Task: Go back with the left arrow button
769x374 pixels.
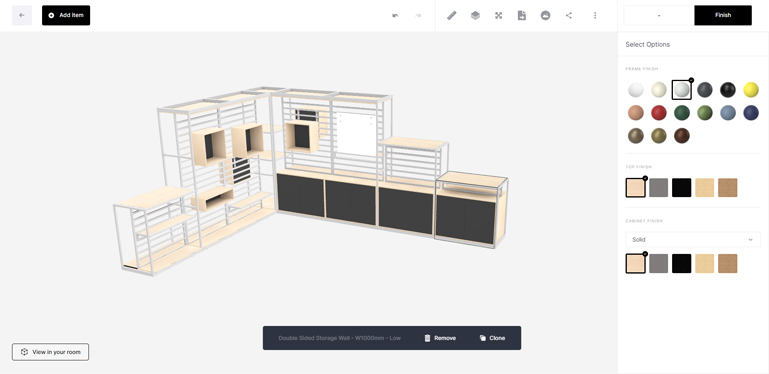Action: tap(22, 15)
